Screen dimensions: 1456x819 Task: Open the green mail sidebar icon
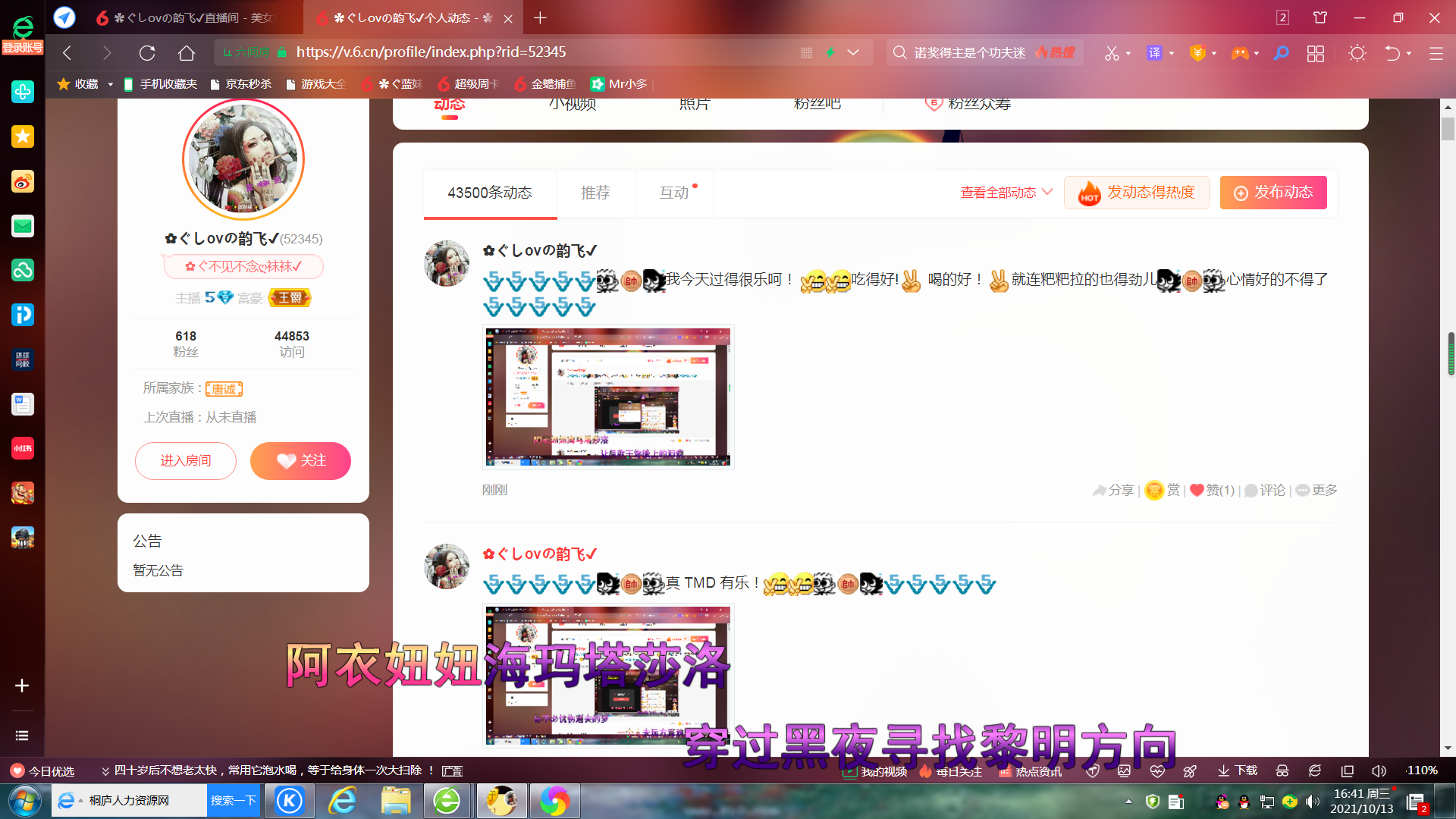pos(23,226)
